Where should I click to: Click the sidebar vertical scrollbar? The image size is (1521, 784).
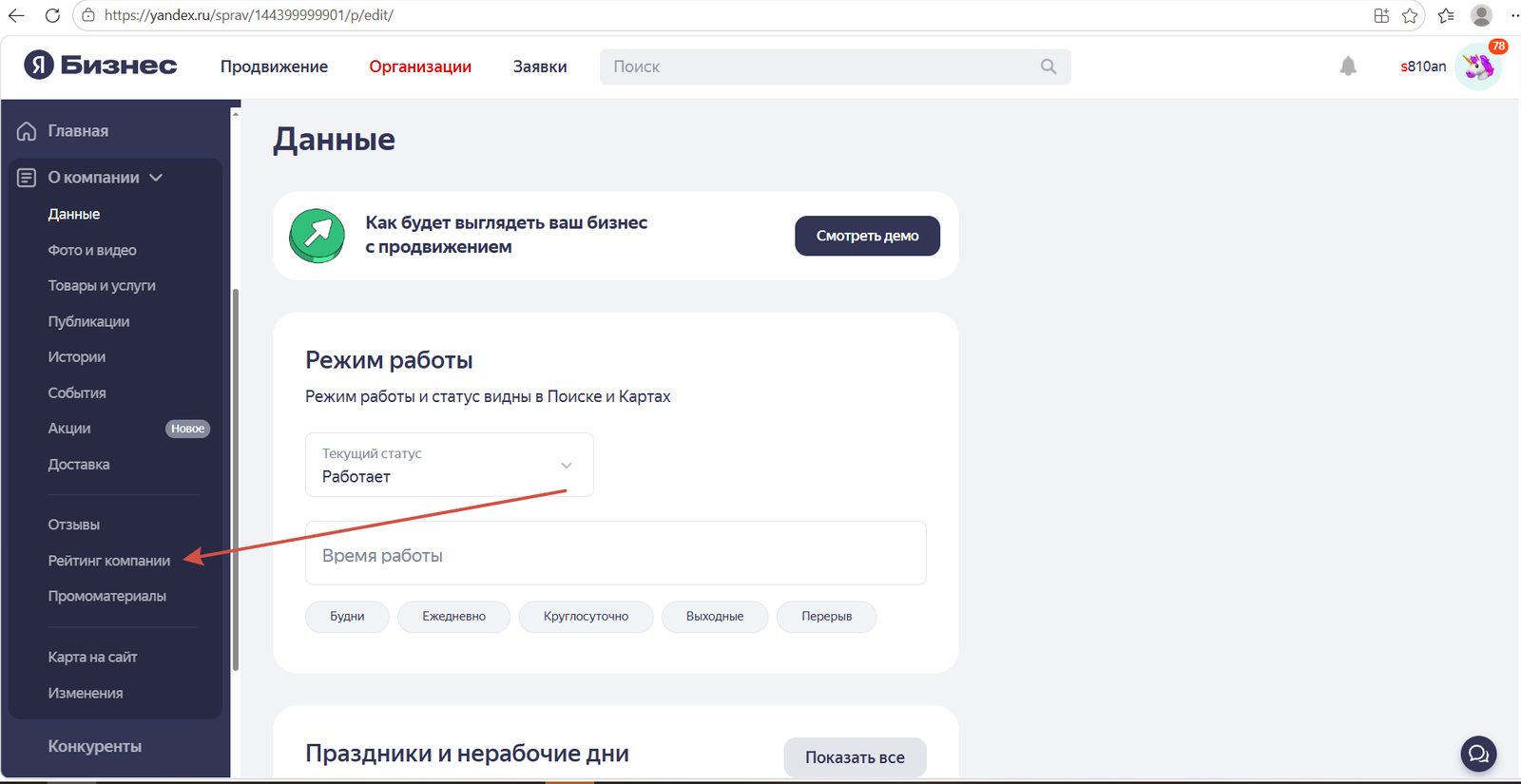click(236, 480)
